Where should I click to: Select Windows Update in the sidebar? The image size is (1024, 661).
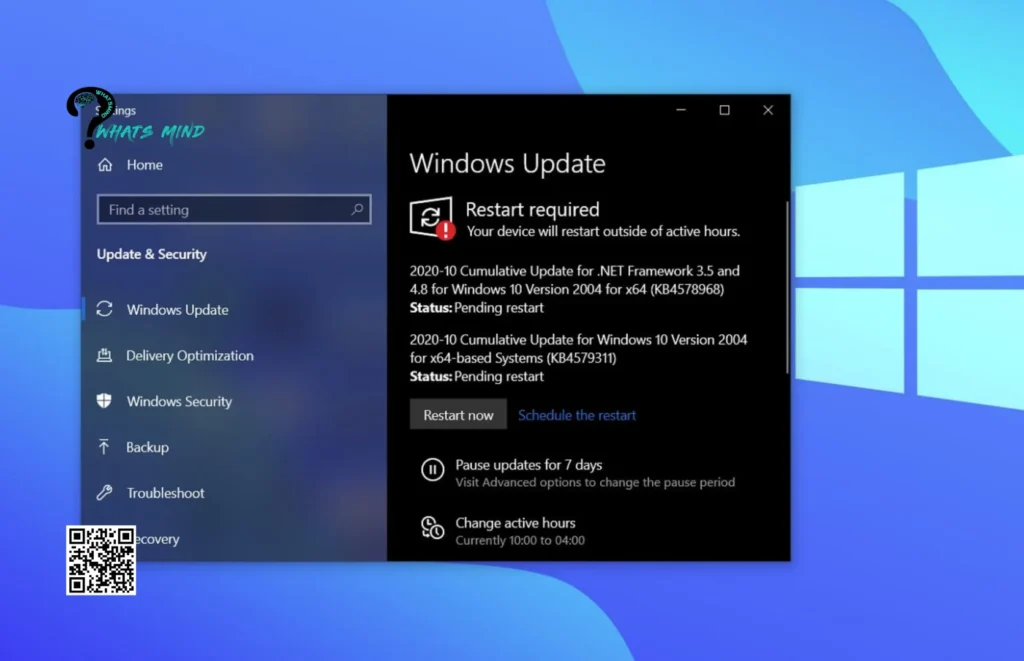178,310
